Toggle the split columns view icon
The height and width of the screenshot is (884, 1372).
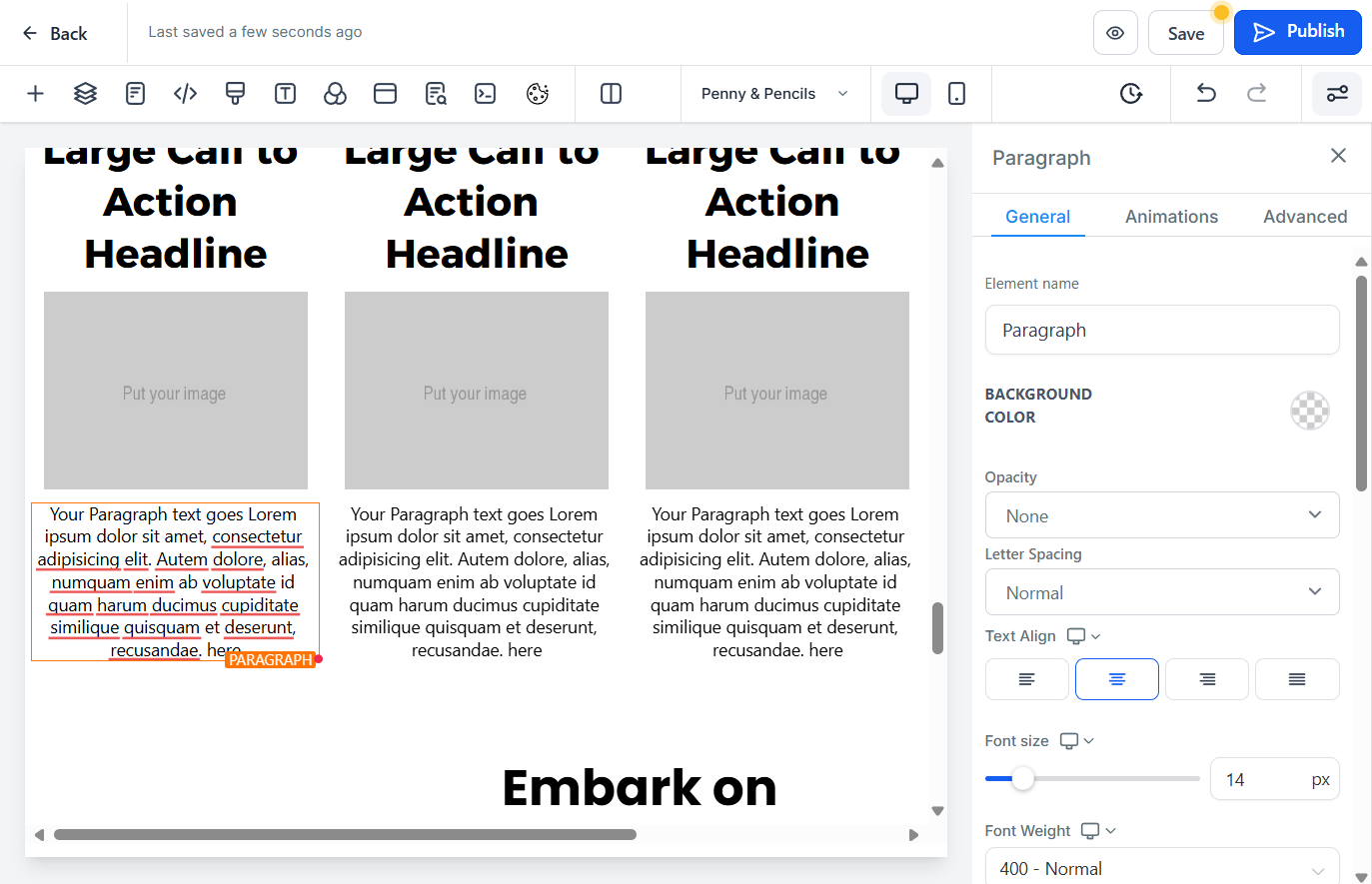point(611,94)
